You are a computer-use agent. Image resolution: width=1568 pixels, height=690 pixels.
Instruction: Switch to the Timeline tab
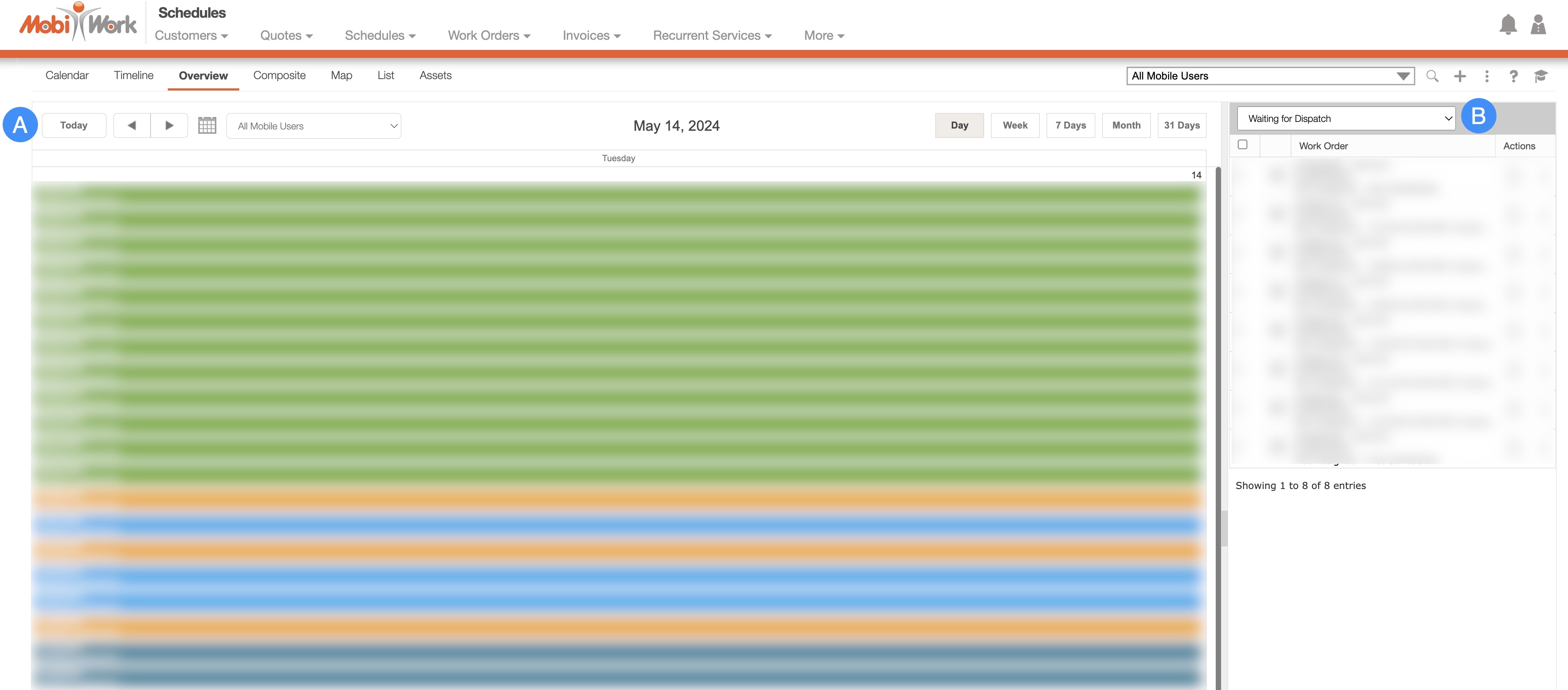[x=133, y=76]
